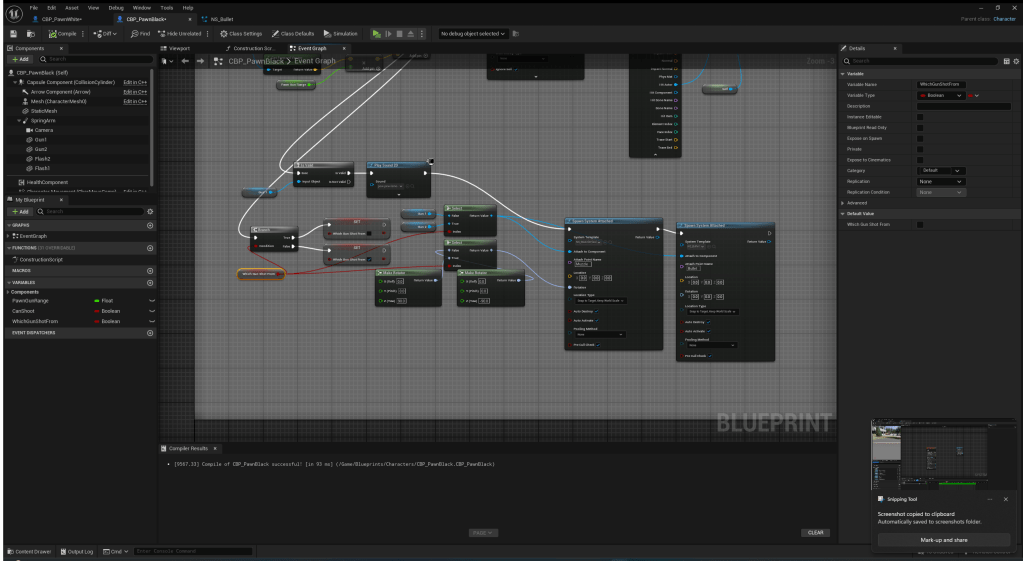The height and width of the screenshot is (561, 1023).
Task: Clear the compiler results with CLEAR
Action: click(813, 532)
